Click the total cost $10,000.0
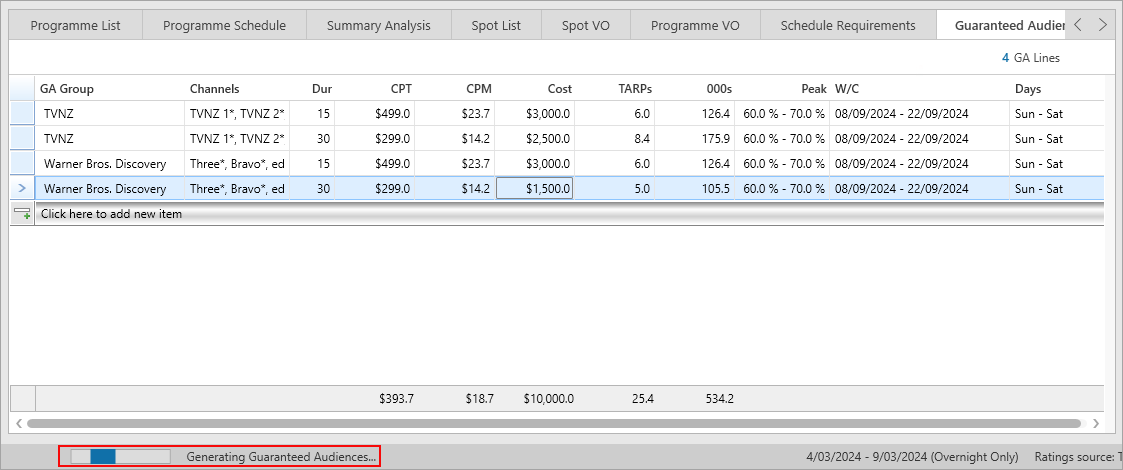The height and width of the screenshot is (470, 1123). (548, 399)
